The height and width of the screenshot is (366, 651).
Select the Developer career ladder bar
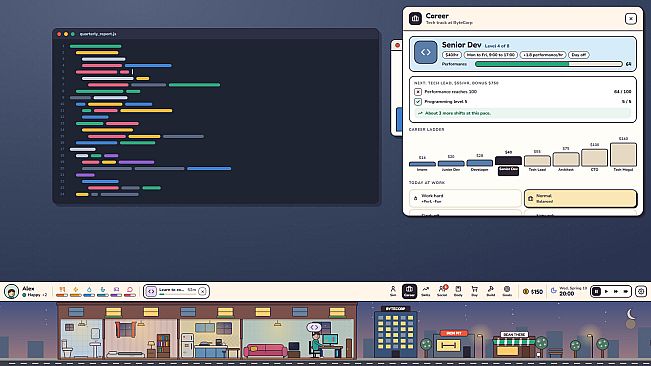point(480,163)
